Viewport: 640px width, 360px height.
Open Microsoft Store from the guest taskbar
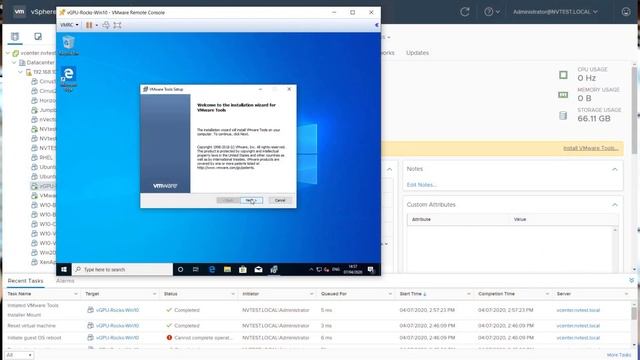[243, 269]
